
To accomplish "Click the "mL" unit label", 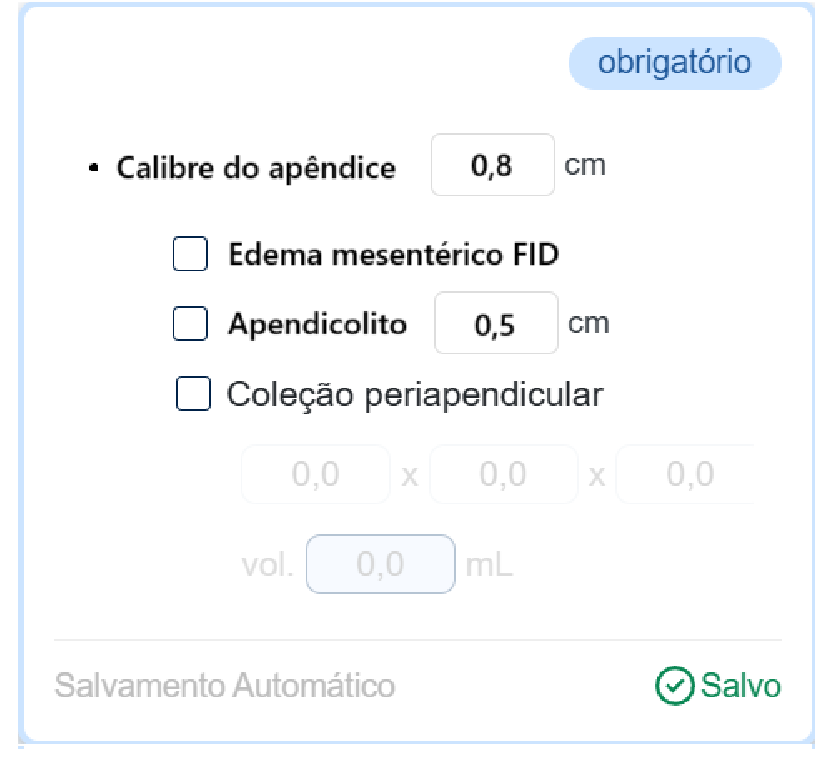I will click(x=489, y=566).
